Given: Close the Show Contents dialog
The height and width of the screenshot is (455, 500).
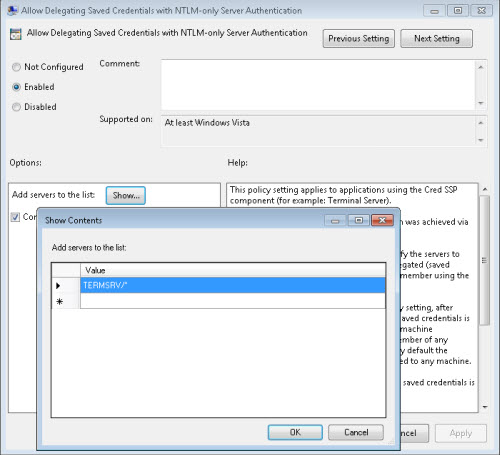Looking at the screenshot, I should [x=382, y=220].
